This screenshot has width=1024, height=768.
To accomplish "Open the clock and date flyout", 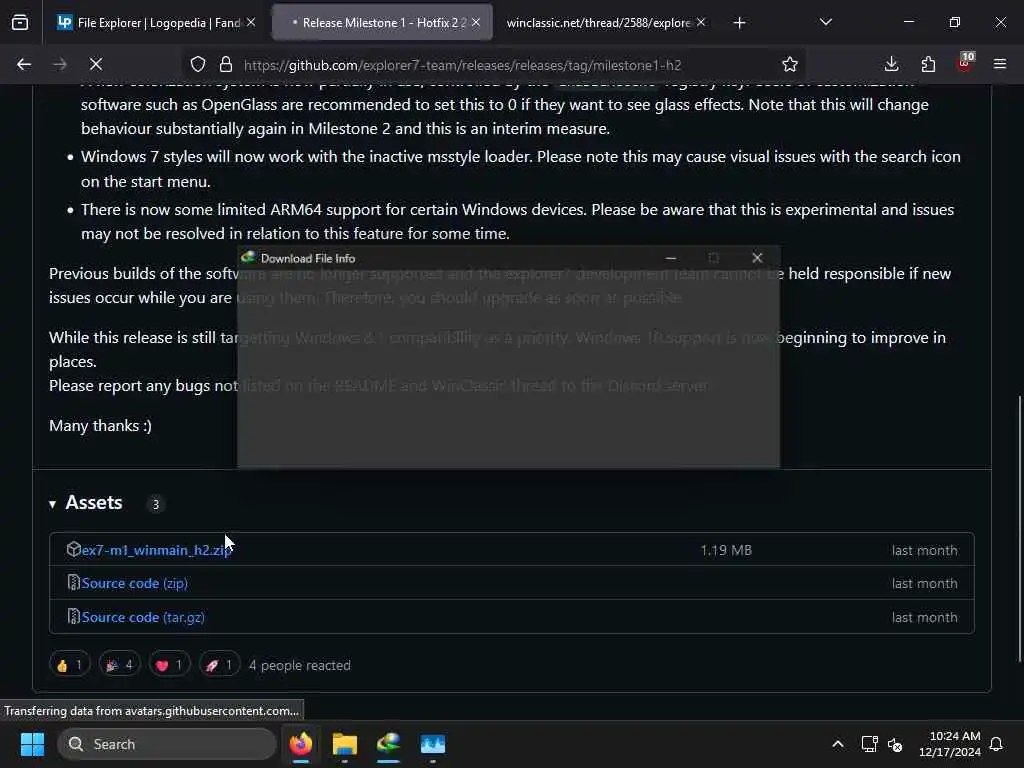I will click(950, 744).
